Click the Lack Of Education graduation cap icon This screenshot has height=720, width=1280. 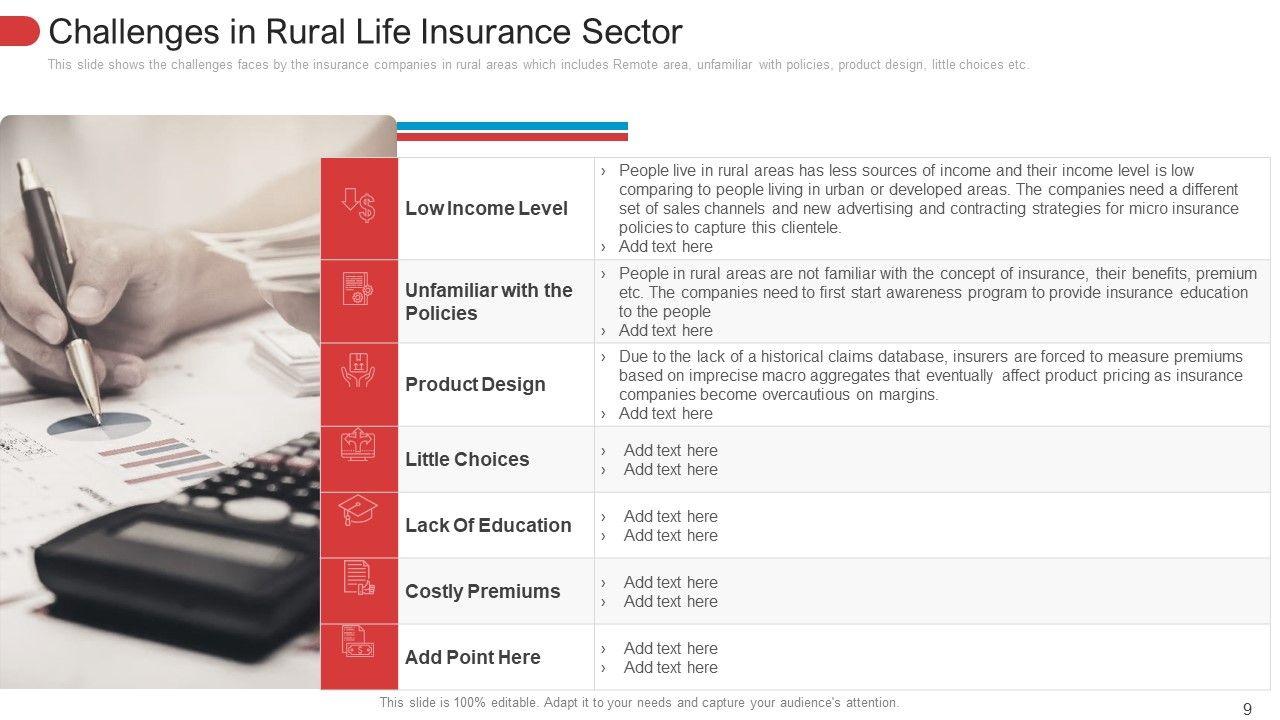358,510
